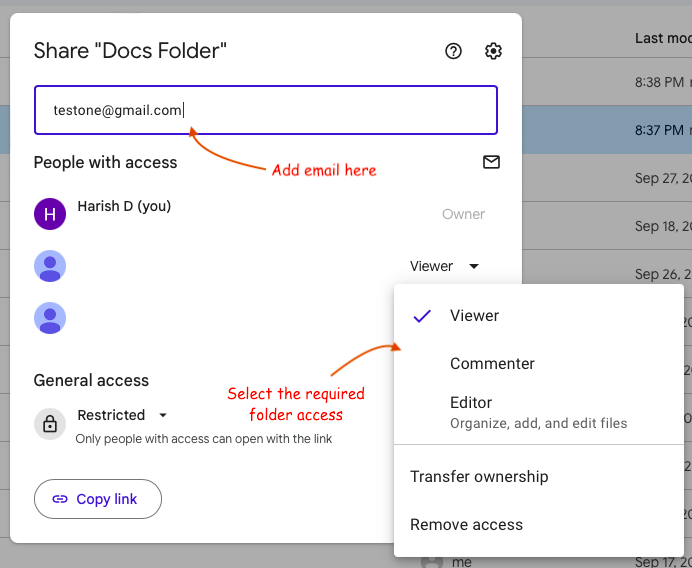Click the Harish D avatar icon
692x568 pixels.
[50, 214]
